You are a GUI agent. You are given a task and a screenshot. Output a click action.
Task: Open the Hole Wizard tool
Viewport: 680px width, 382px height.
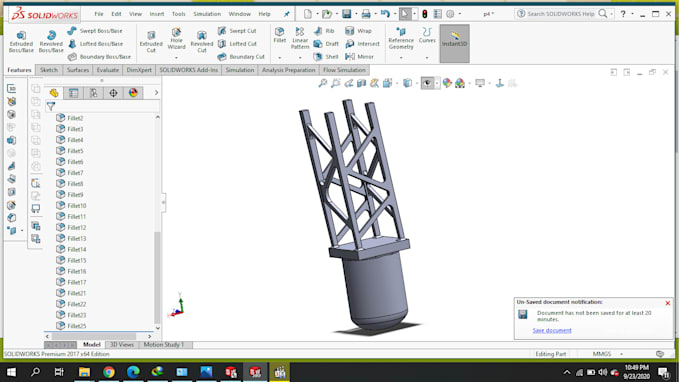coord(177,39)
